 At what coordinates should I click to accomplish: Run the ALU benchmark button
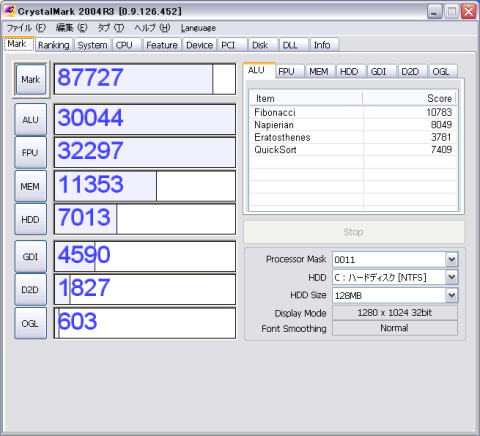click(x=30, y=119)
